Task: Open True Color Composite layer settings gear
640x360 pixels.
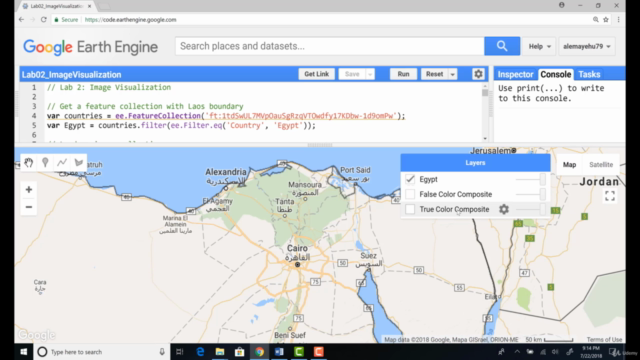Action: click(504, 209)
